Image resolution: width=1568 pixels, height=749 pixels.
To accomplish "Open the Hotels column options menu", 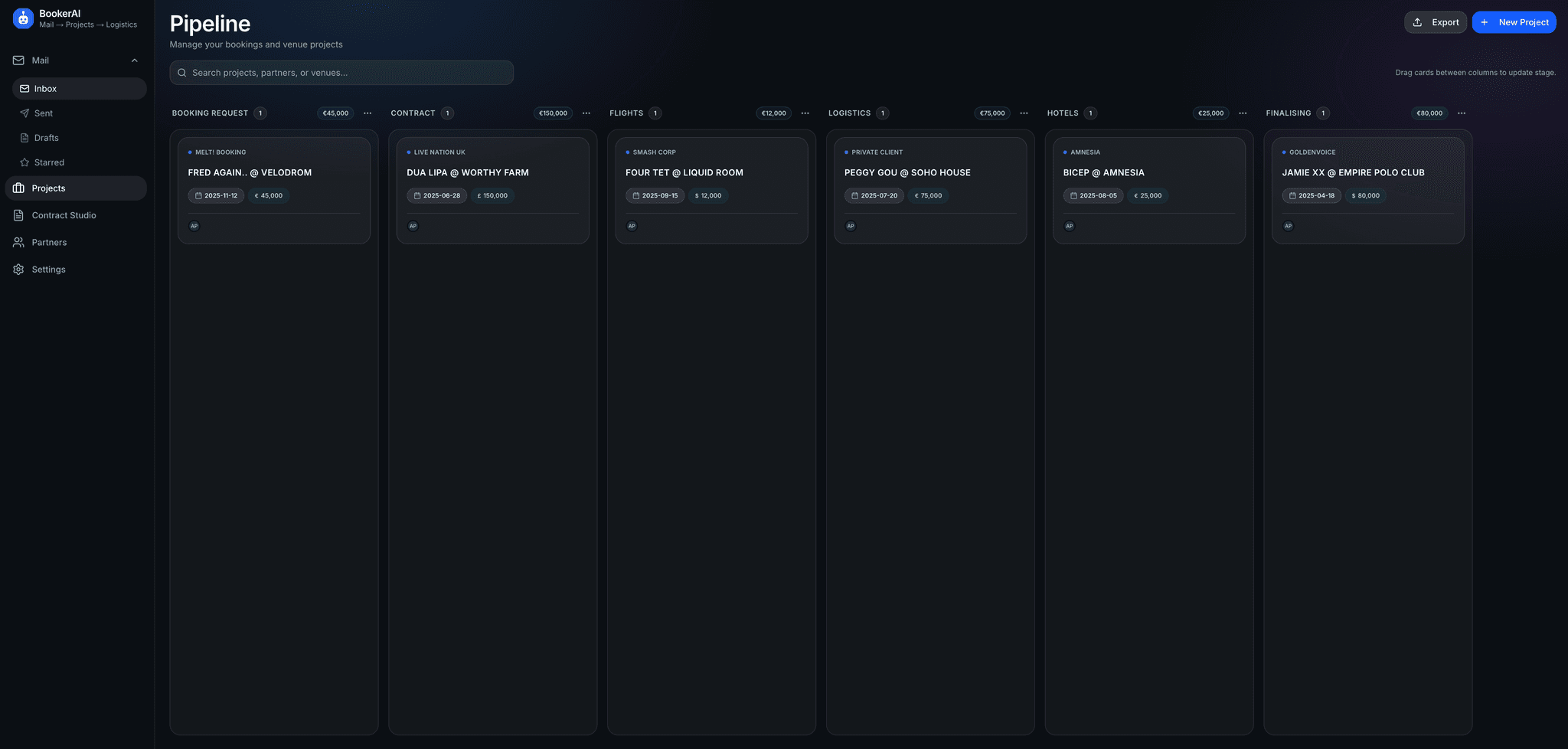I will point(1241,113).
